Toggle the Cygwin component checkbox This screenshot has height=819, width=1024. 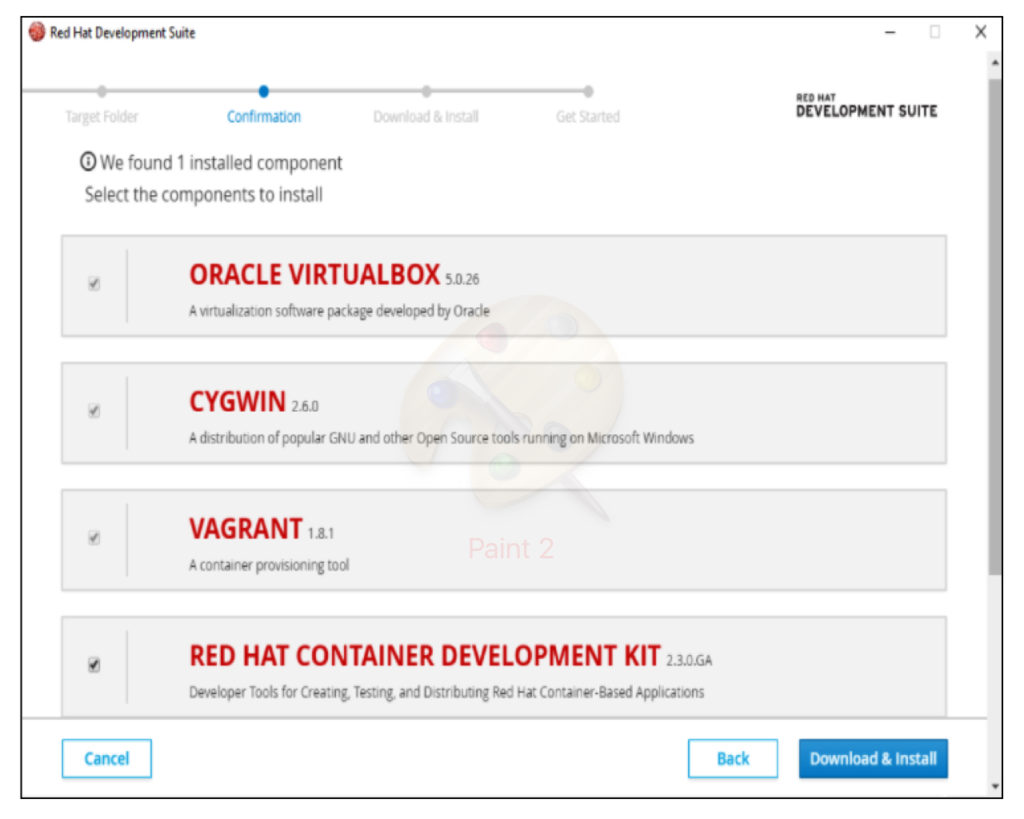point(94,411)
